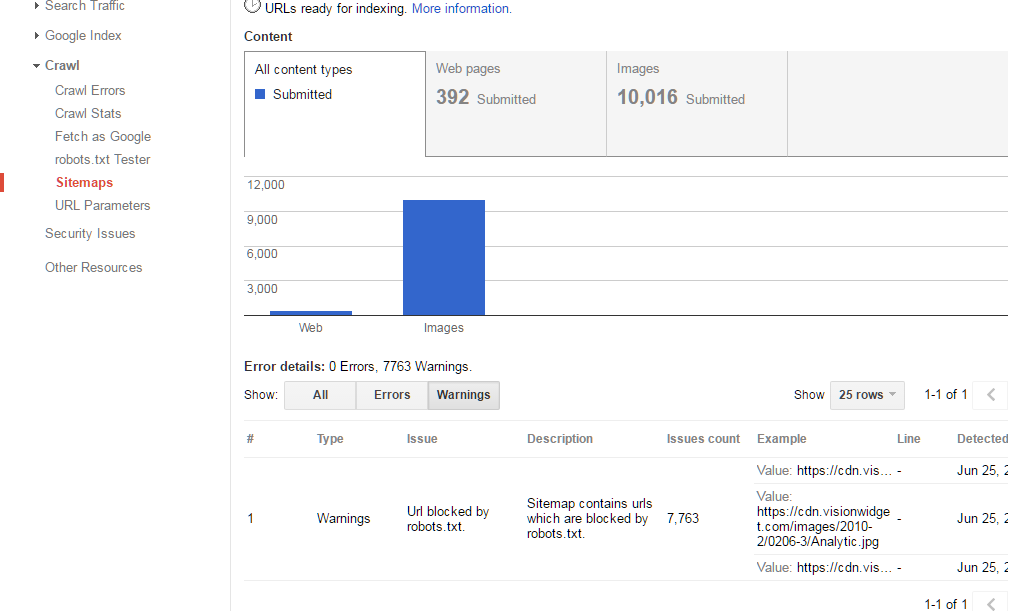The height and width of the screenshot is (611, 1009).
Task: Go to Security Issues
Action: [x=90, y=233]
